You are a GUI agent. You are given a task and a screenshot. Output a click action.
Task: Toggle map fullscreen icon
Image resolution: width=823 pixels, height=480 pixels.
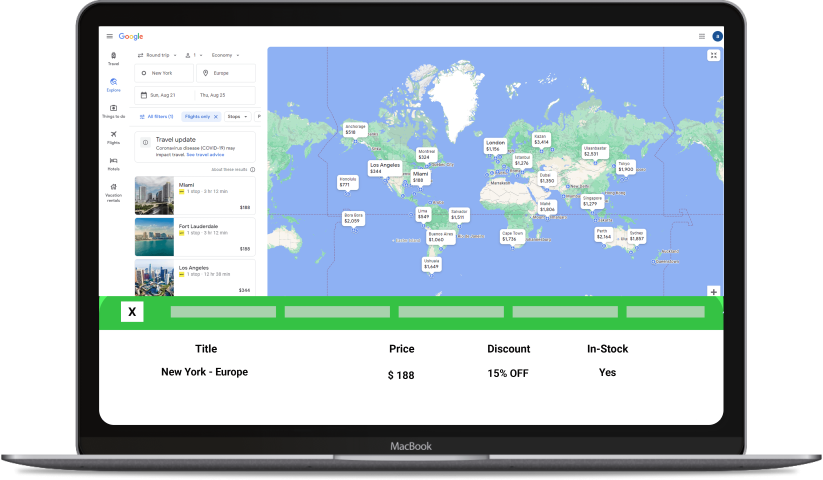713,55
